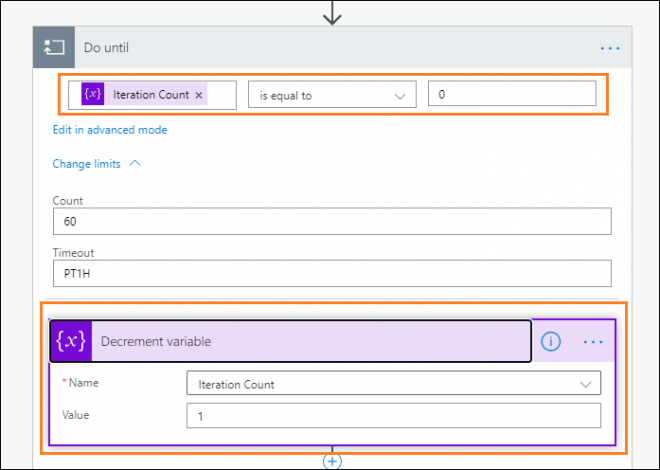Show info for Decrement variable action
This screenshot has height=470, width=660.
tap(551, 341)
